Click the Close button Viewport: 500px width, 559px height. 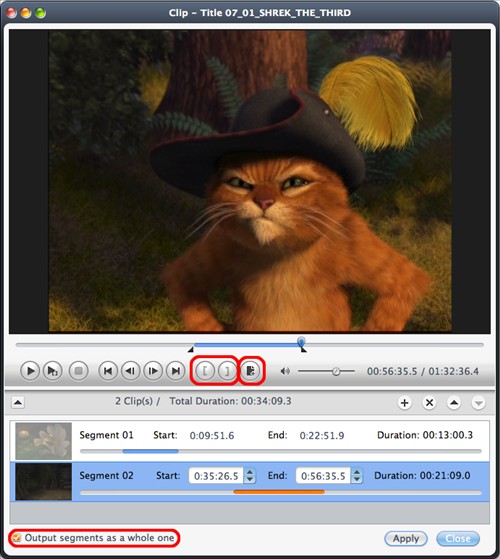tap(458, 538)
